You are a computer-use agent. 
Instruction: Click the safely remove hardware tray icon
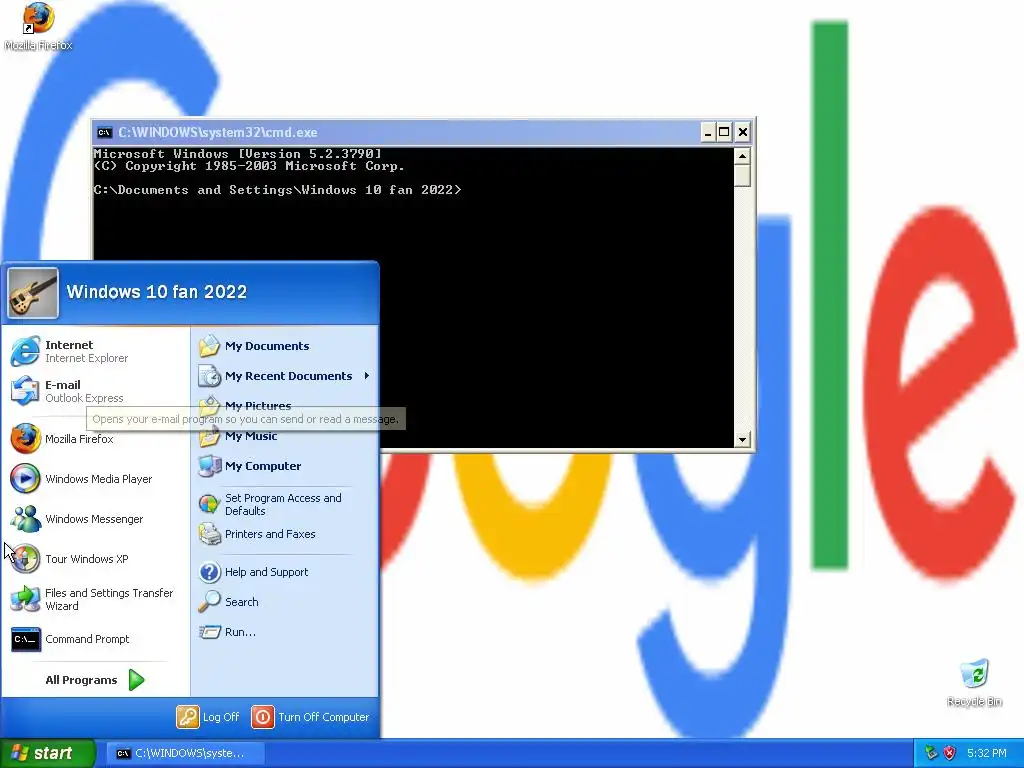pyautogui.click(x=932, y=753)
